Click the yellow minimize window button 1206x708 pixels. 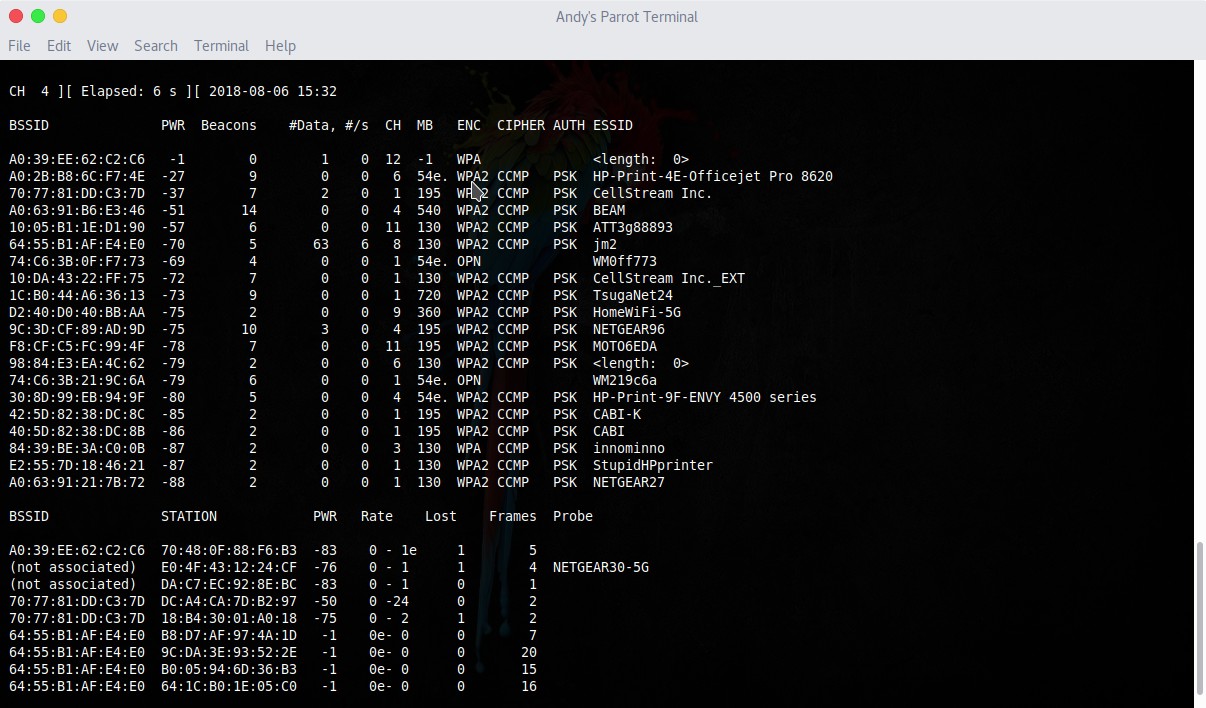coord(60,16)
